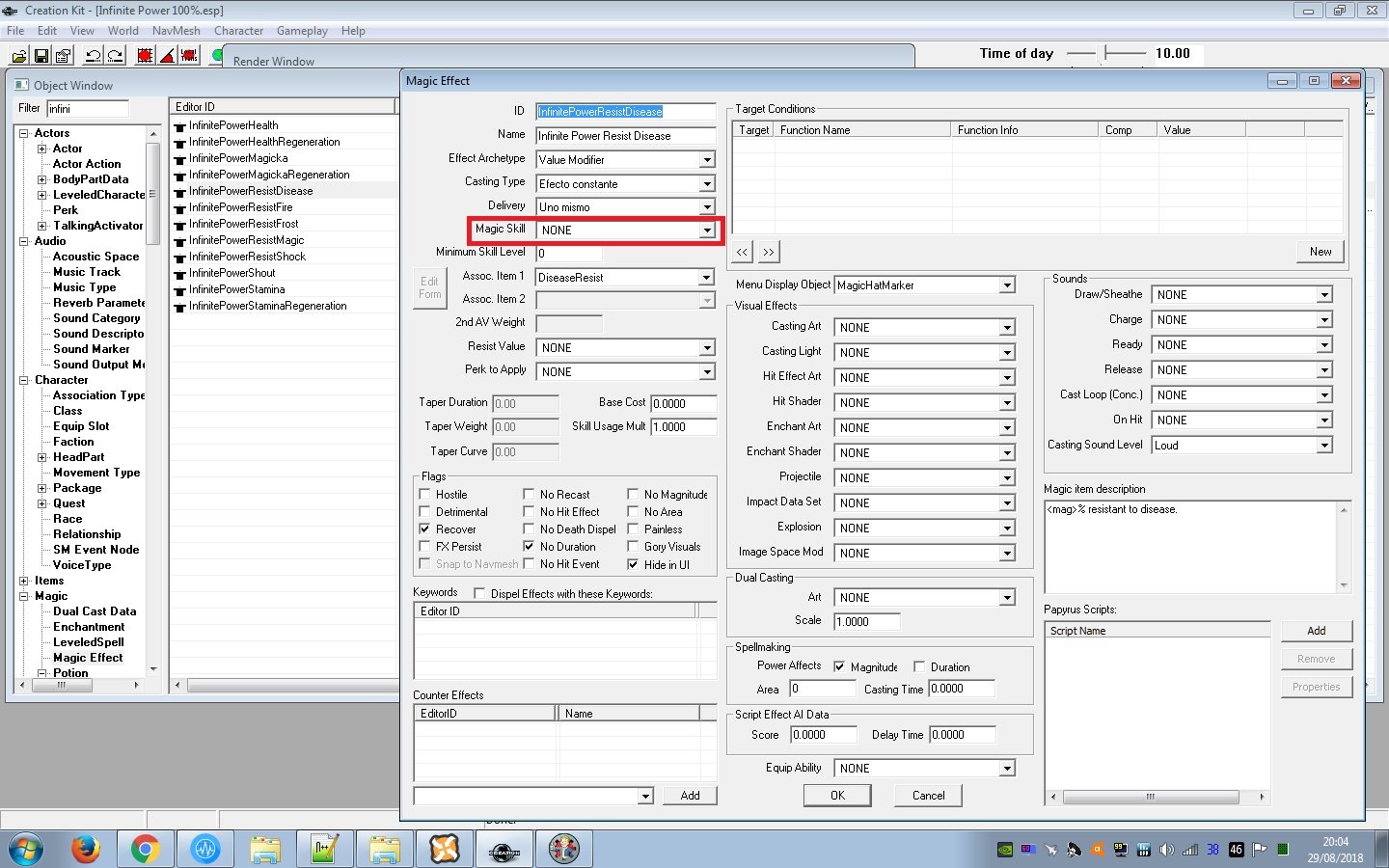
Task: Uncheck the No Duration flag
Action: tap(529, 546)
